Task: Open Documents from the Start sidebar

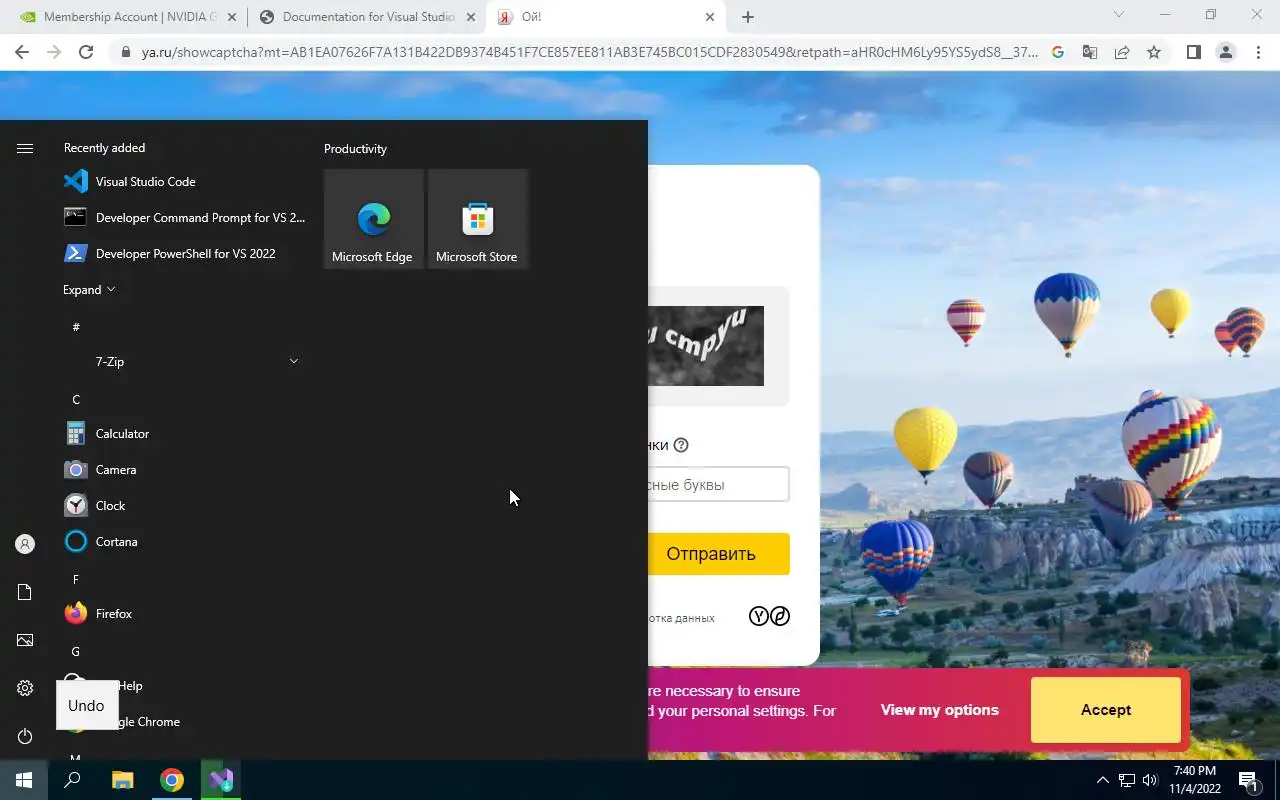Action: (x=25, y=592)
